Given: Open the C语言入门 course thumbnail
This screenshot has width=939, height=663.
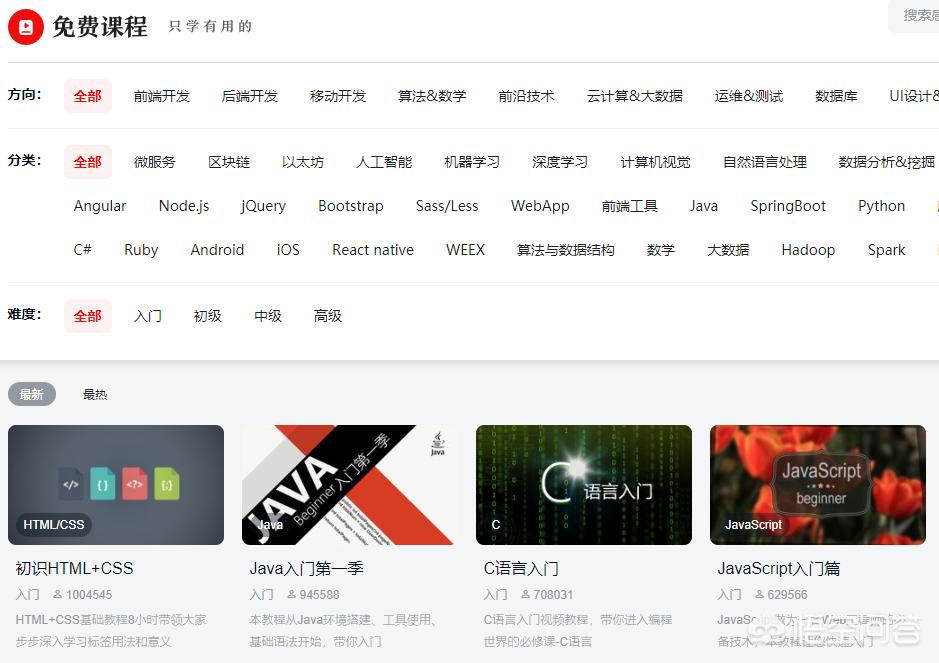Looking at the screenshot, I should pos(584,485).
